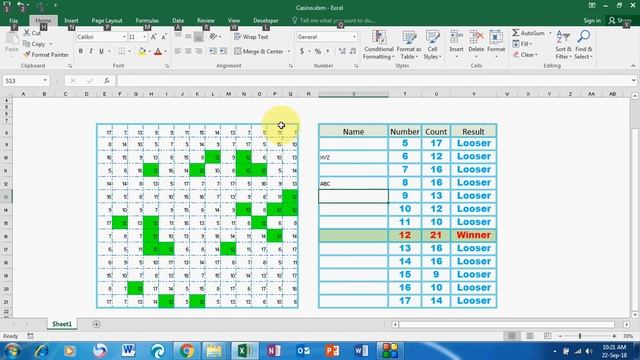Click the Bold formatting button
Image resolution: width=640 pixels, height=360 pixels.
[x=81, y=51]
